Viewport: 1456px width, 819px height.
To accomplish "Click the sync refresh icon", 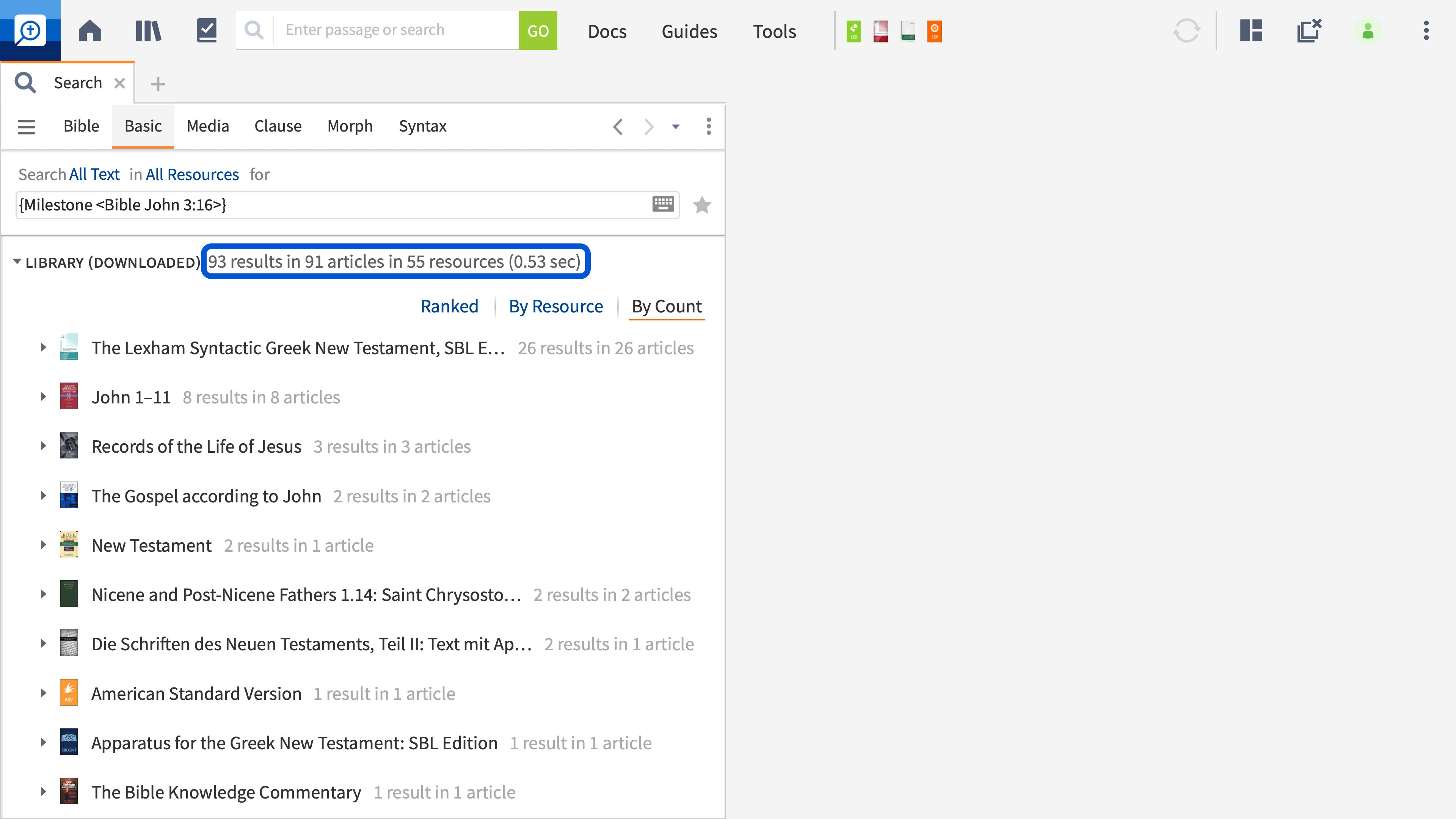I will click(x=1186, y=30).
